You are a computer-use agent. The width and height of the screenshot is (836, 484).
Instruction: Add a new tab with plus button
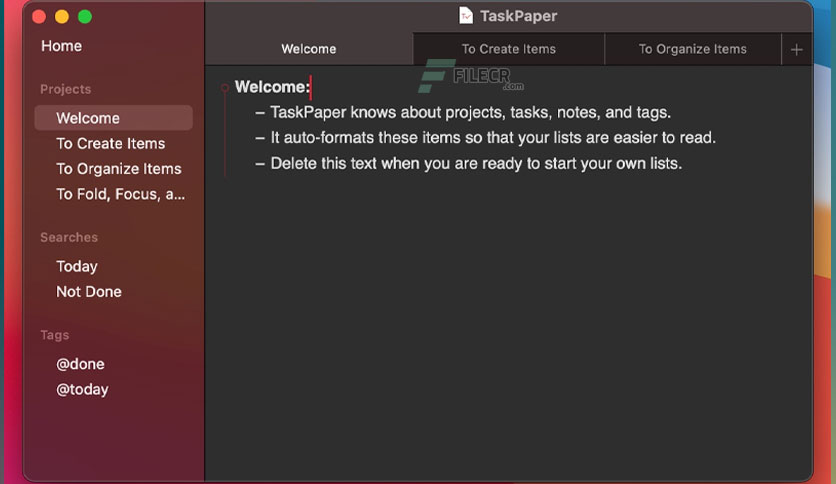click(x=797, y=50)
